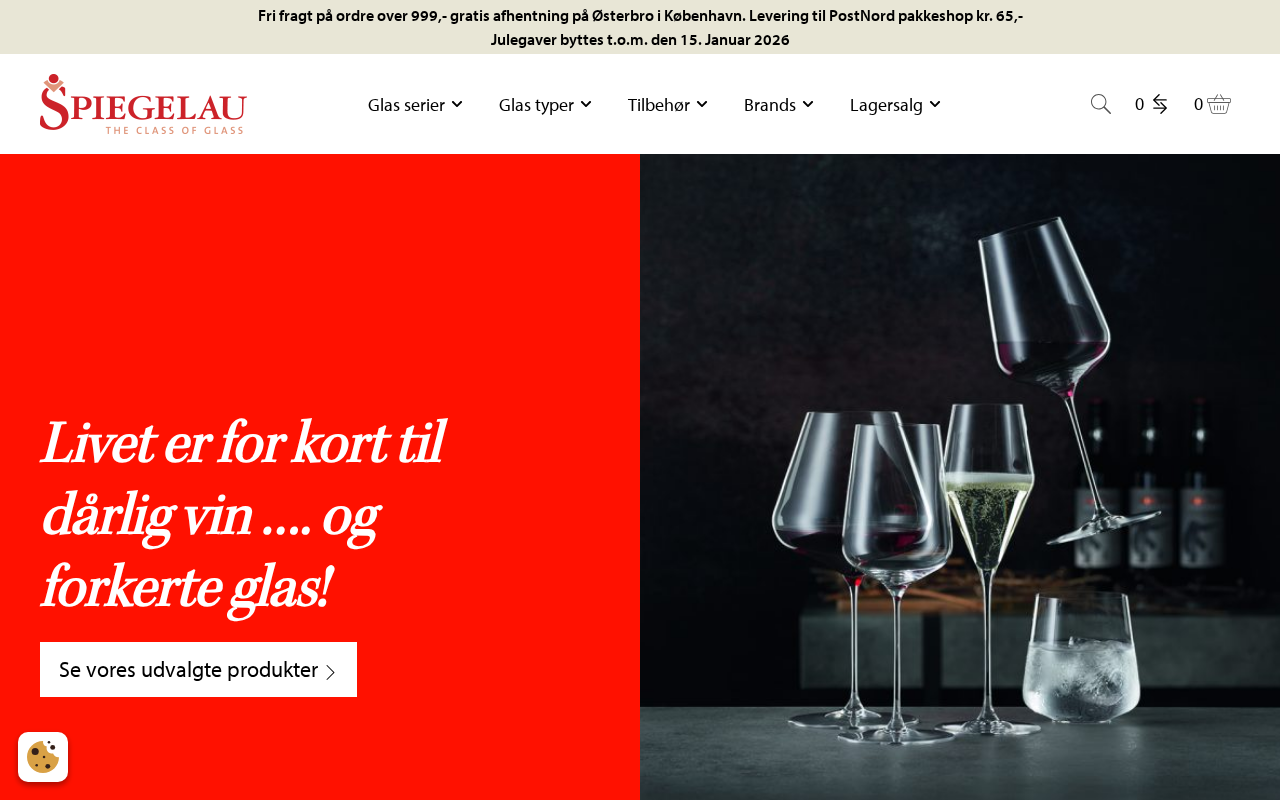Expand the Glas typer chevron

(586, 104)
